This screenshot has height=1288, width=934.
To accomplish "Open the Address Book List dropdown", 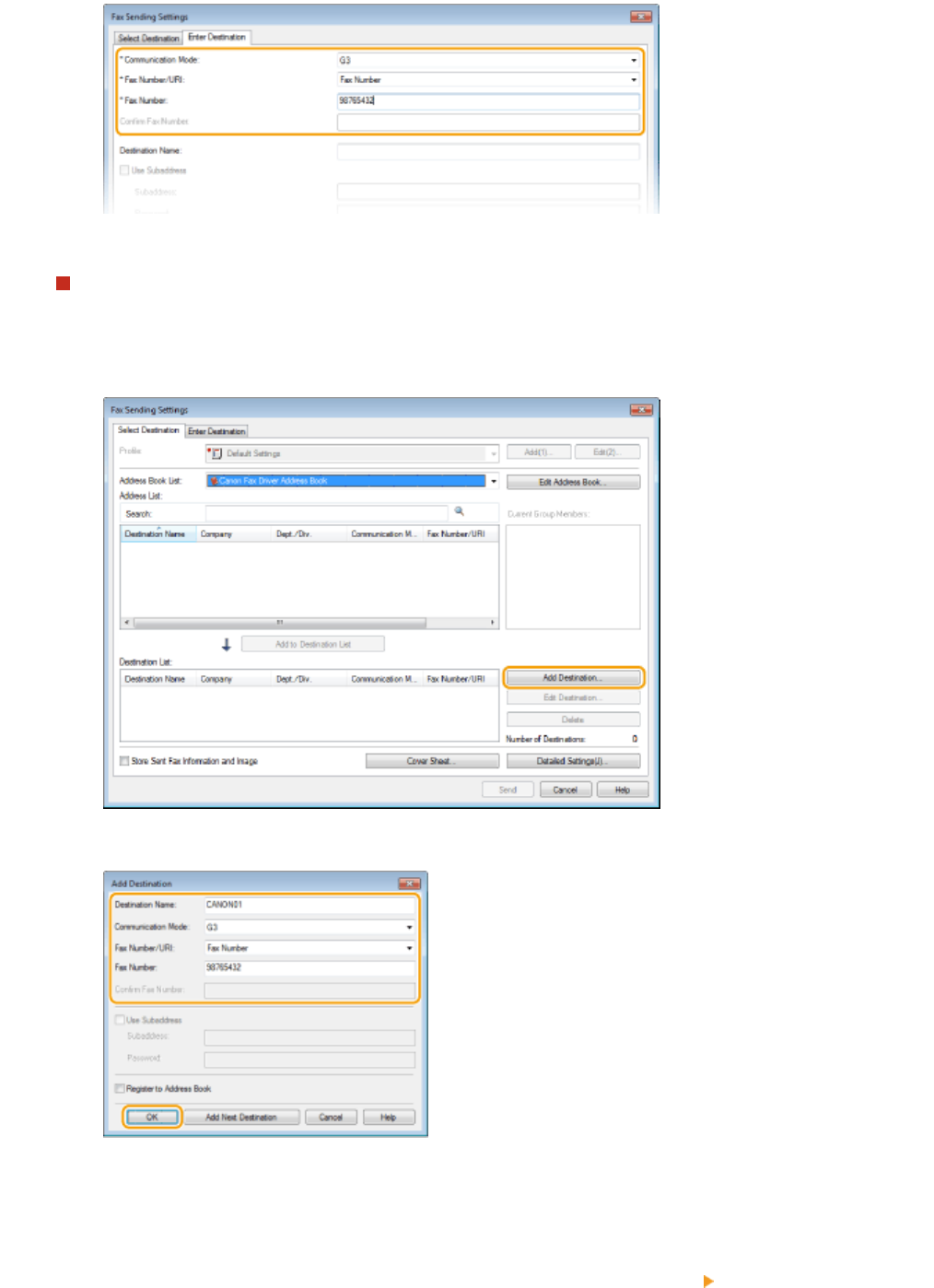I will coord(494,481).
